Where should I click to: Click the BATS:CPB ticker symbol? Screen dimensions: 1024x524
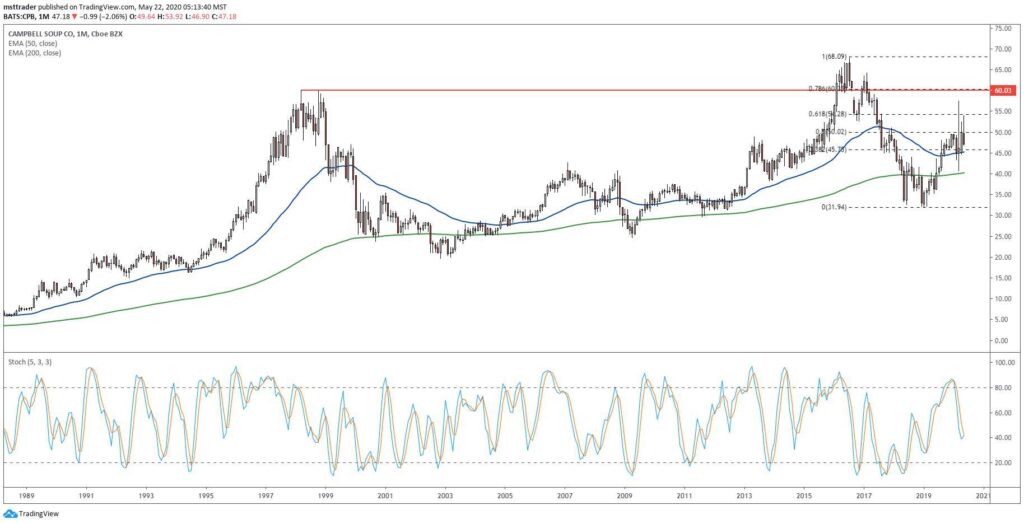coord(18,16)
